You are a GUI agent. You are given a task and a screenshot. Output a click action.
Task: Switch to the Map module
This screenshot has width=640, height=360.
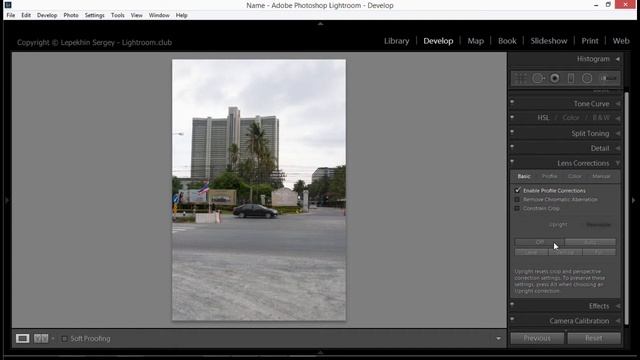tap(476, 41)
